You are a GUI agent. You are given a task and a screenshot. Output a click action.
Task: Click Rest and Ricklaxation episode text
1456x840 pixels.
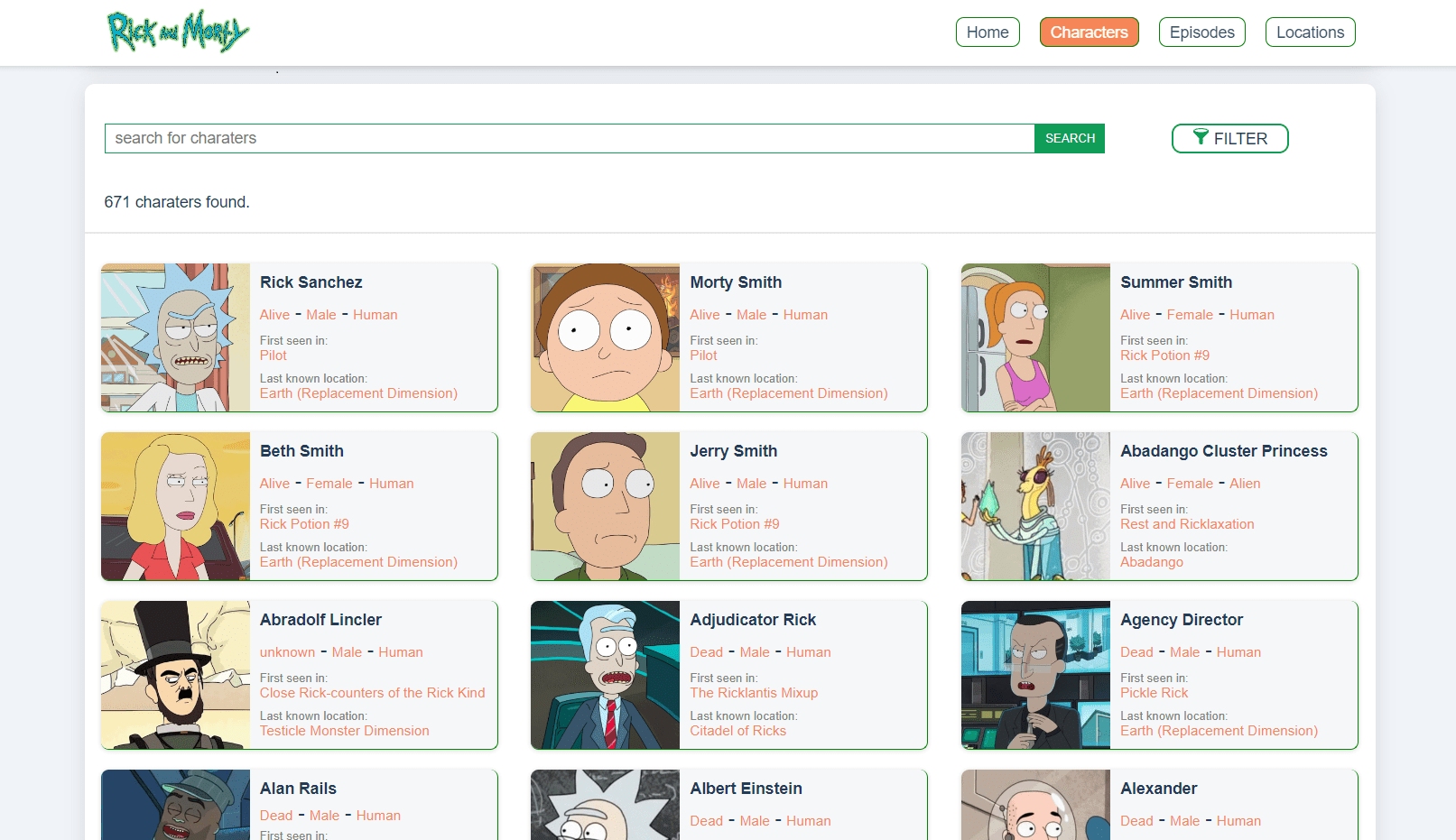coord(1187,524)
